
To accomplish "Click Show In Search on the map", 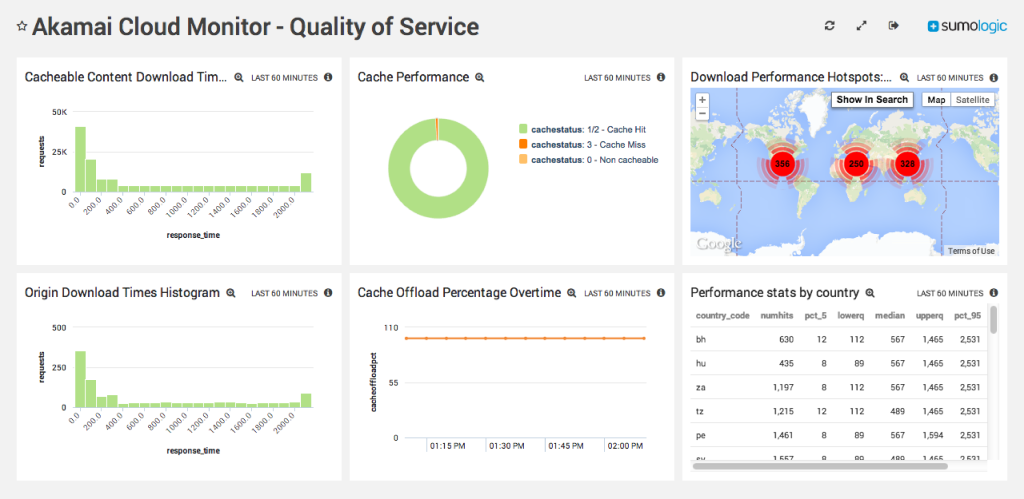I will pyautogui.click(x=872, y=100).
